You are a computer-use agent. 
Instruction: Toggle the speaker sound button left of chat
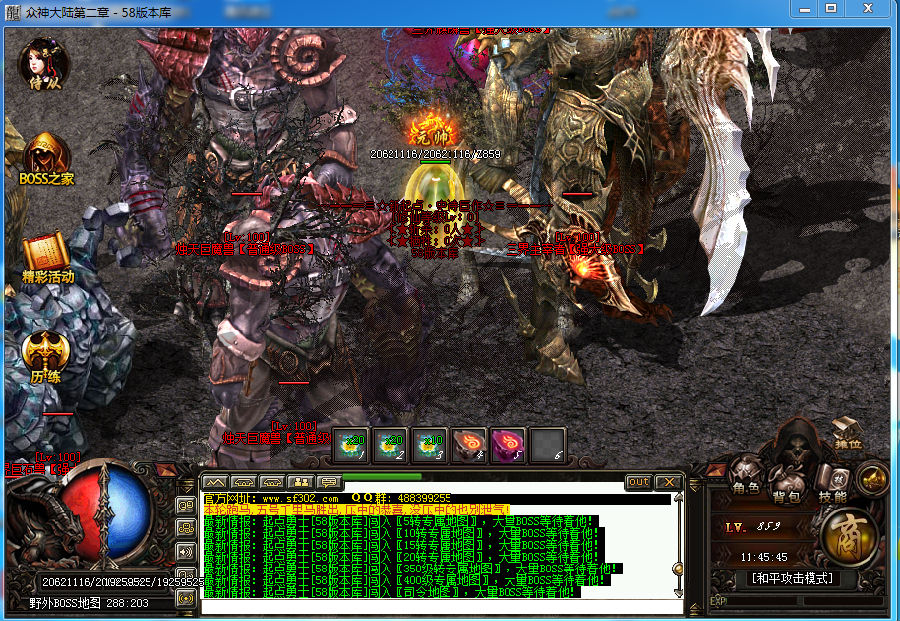[185, 552]
